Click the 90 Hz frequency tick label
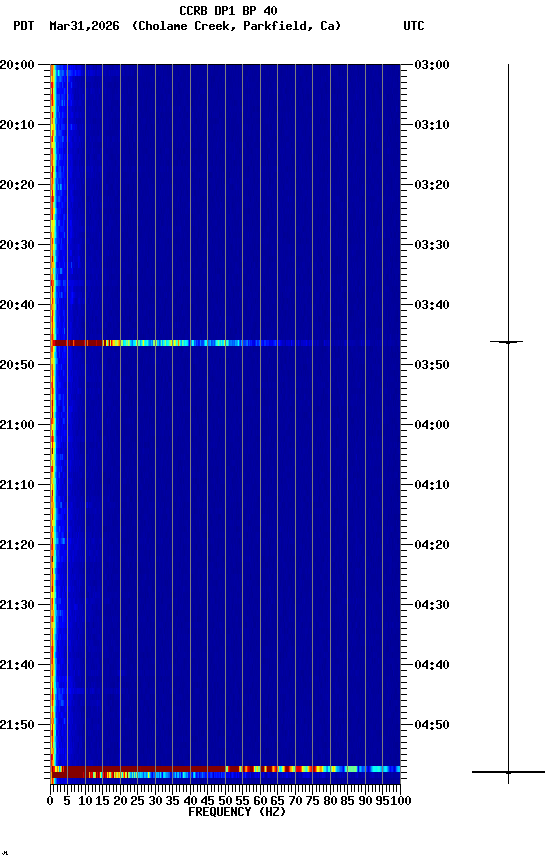Viewport: 552px width, 864px height. 365,801
